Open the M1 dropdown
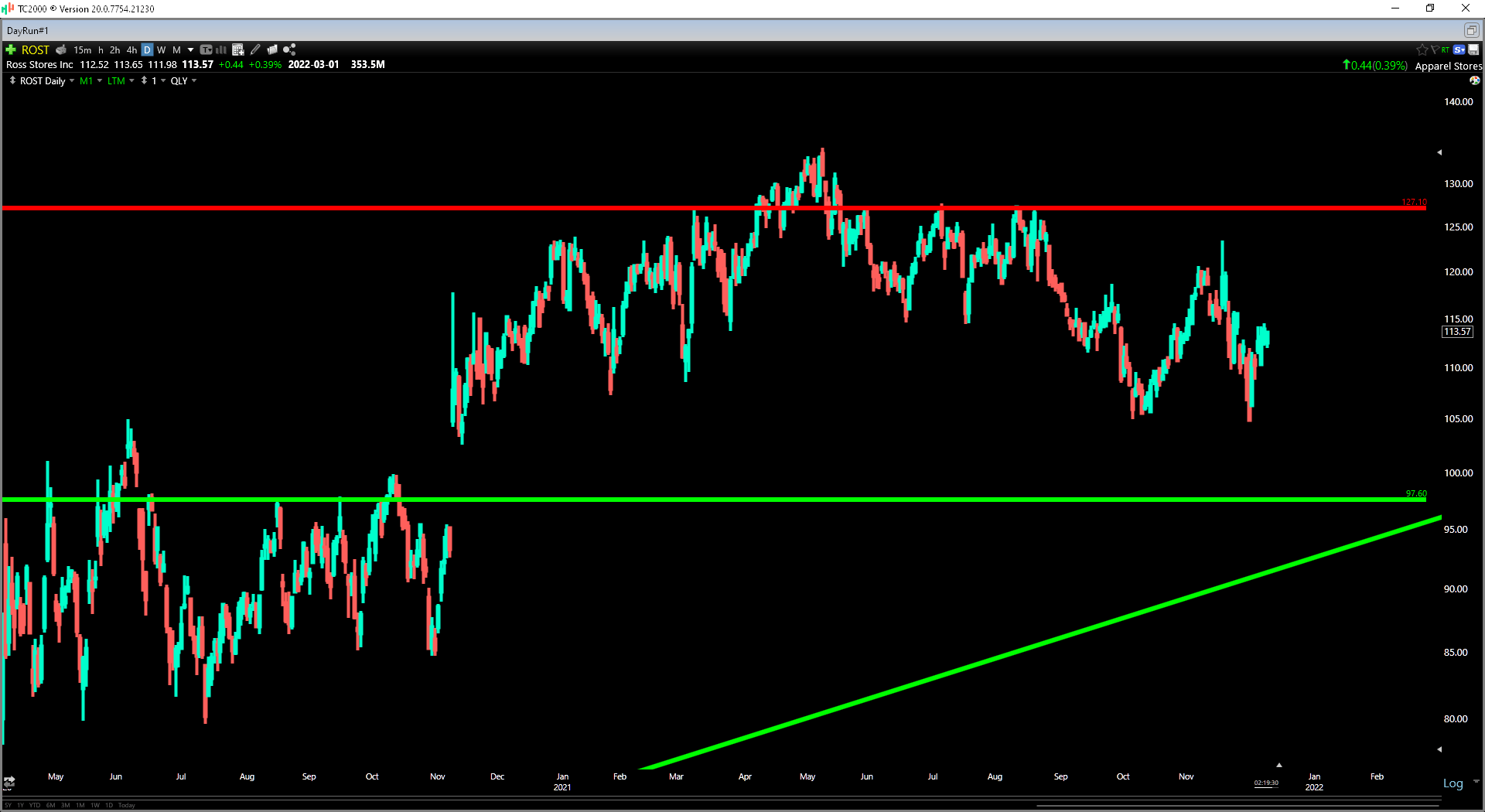This screenshot has width=1485, height=812. click(90, 80)
